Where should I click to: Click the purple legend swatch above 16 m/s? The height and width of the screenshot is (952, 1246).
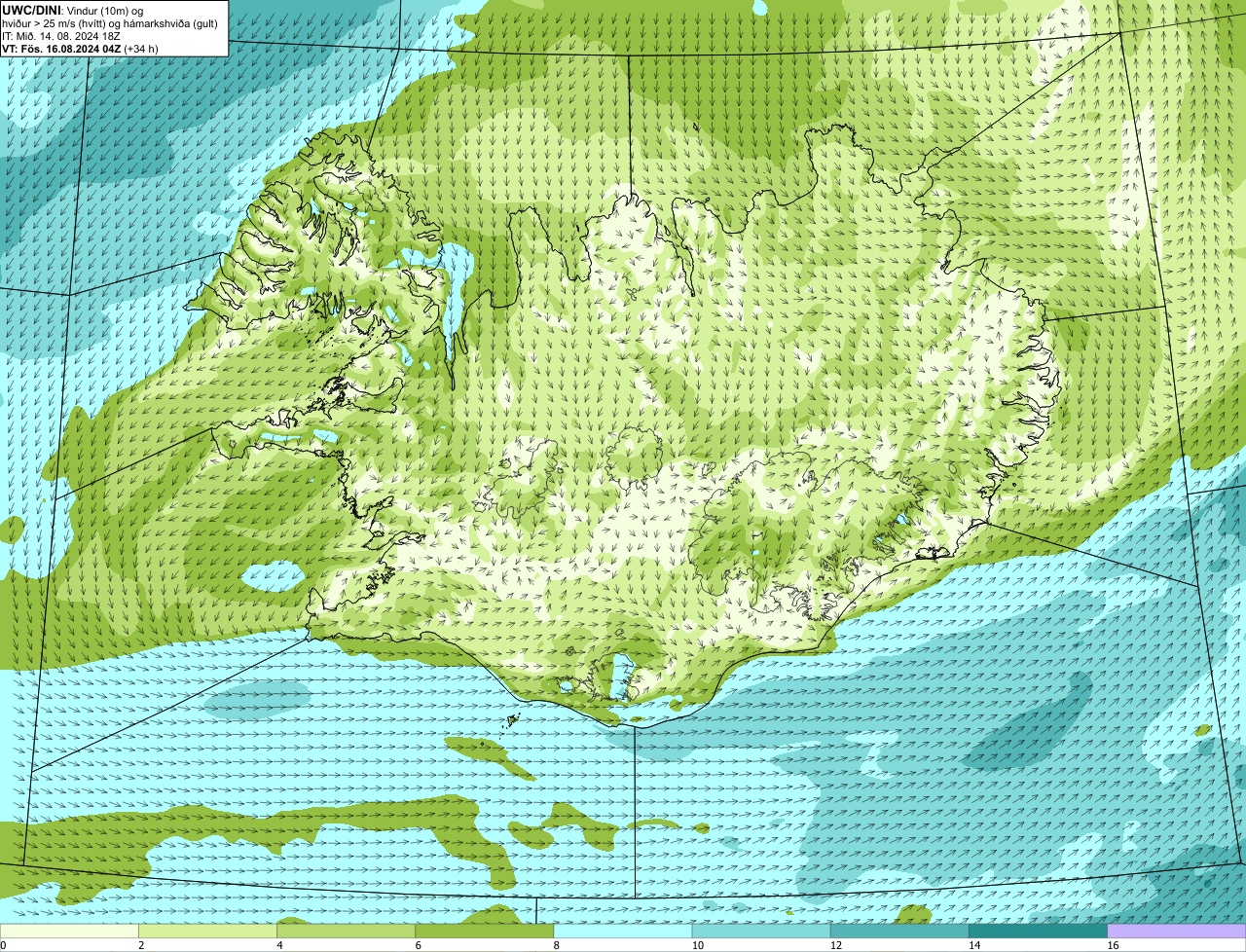point(1177,931)
